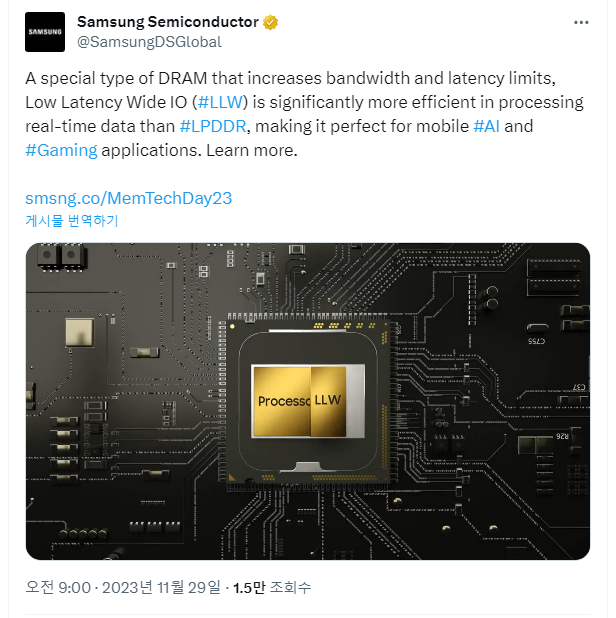Follow the #LPDDR hashtag

(x=213, y=126)
